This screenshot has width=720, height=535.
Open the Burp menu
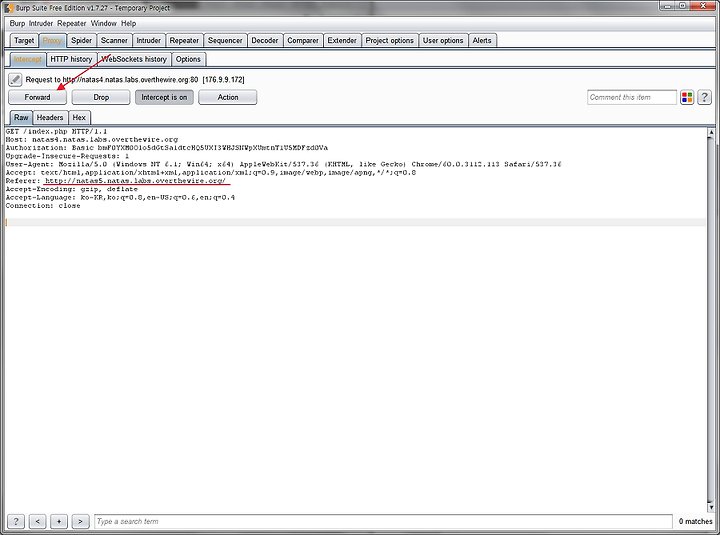click(x=17, y=23)
